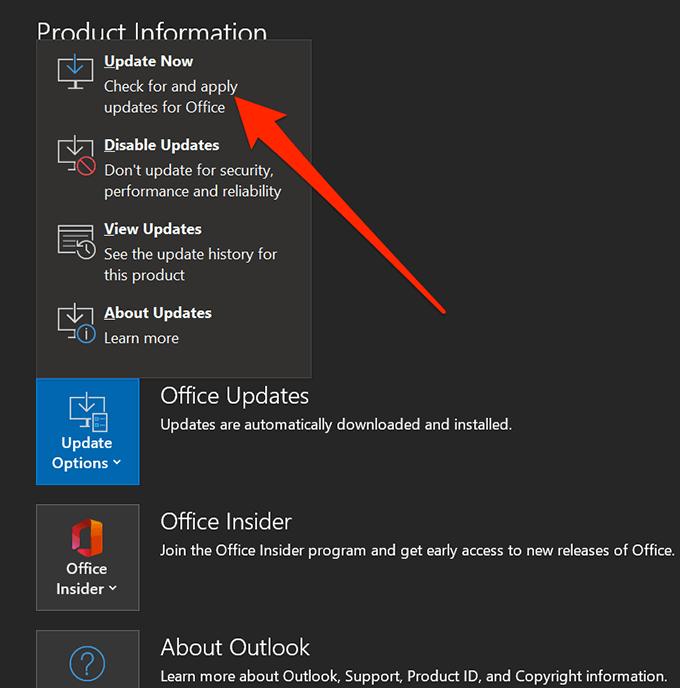Click the 'Check for and apply updates' description
This screenshot has width=680, height=688.
pyautogui.click(x=170, y=97)
